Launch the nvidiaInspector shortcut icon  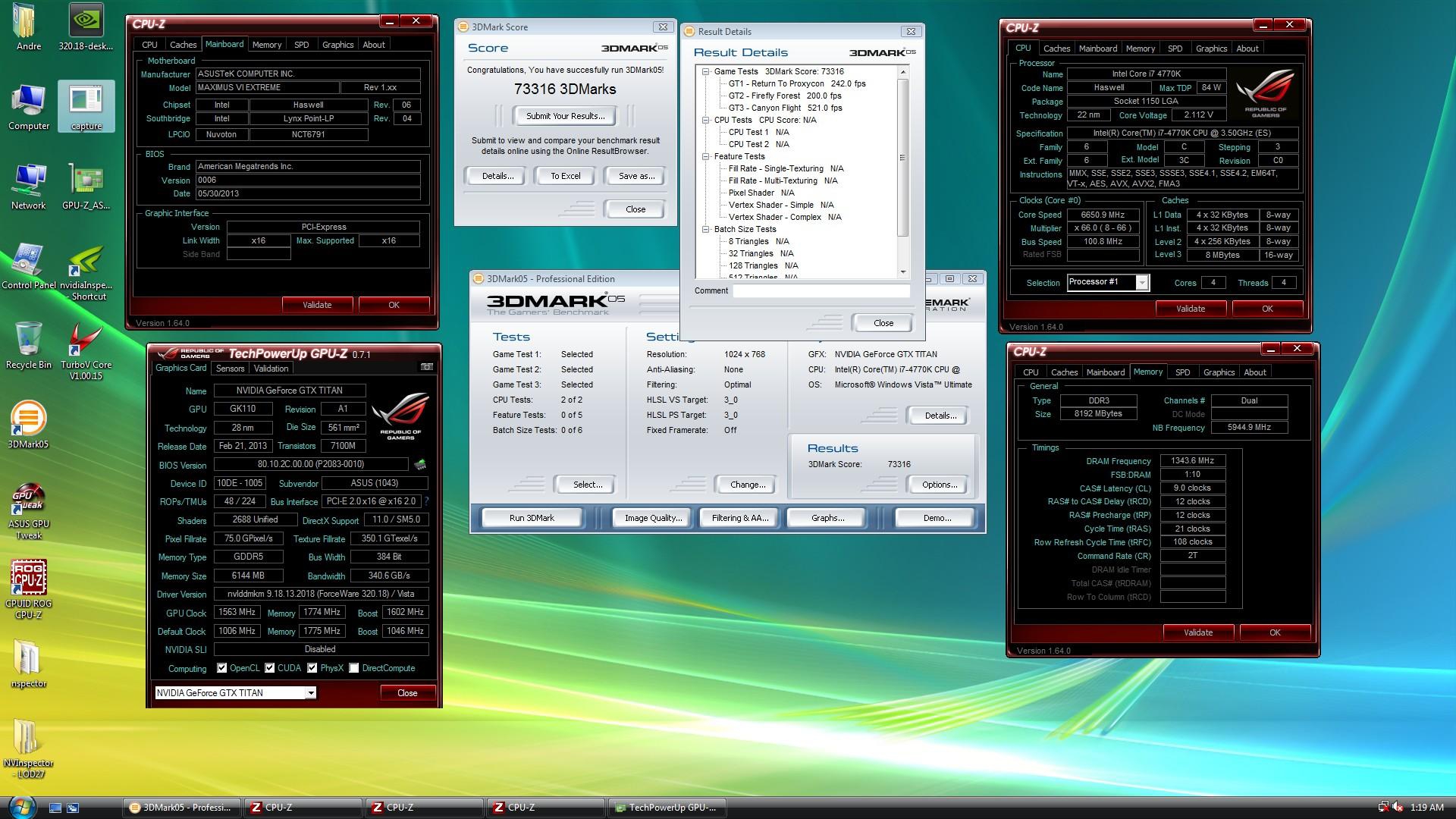(x=86, y=271)
